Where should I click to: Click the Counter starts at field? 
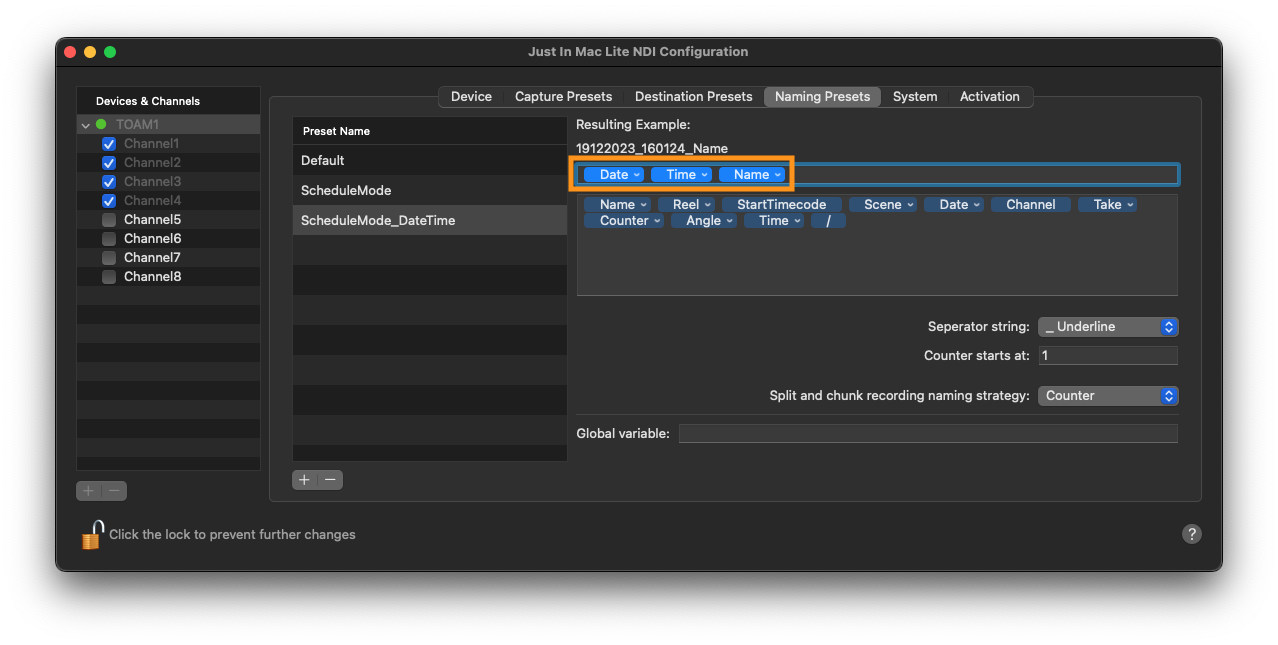pyautogui.click(x=1108, y=356)
